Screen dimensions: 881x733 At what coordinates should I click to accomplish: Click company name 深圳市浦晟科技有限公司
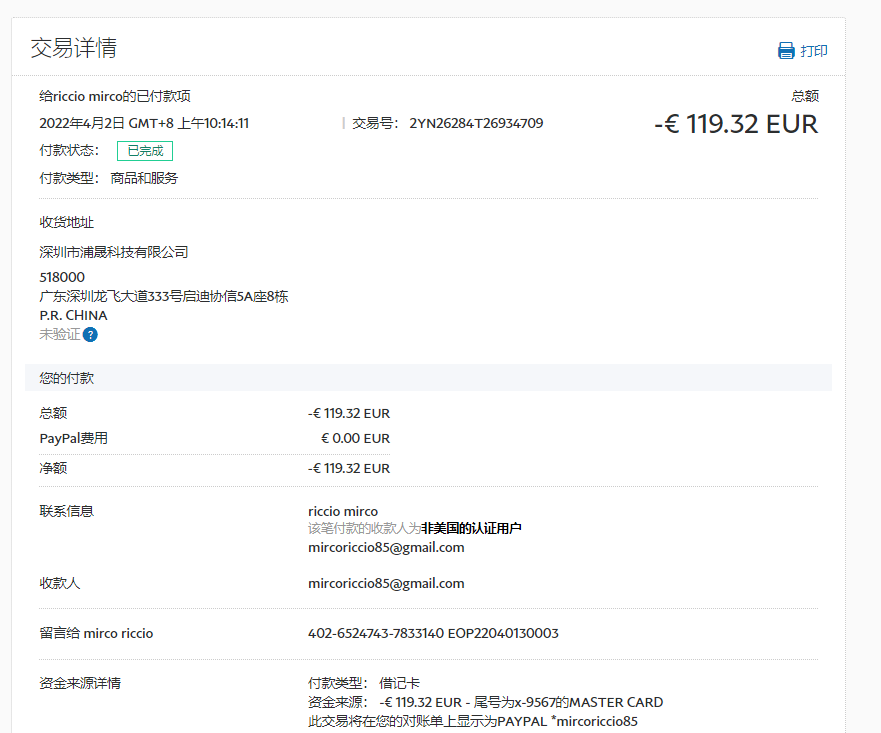(x=114, y=252)
